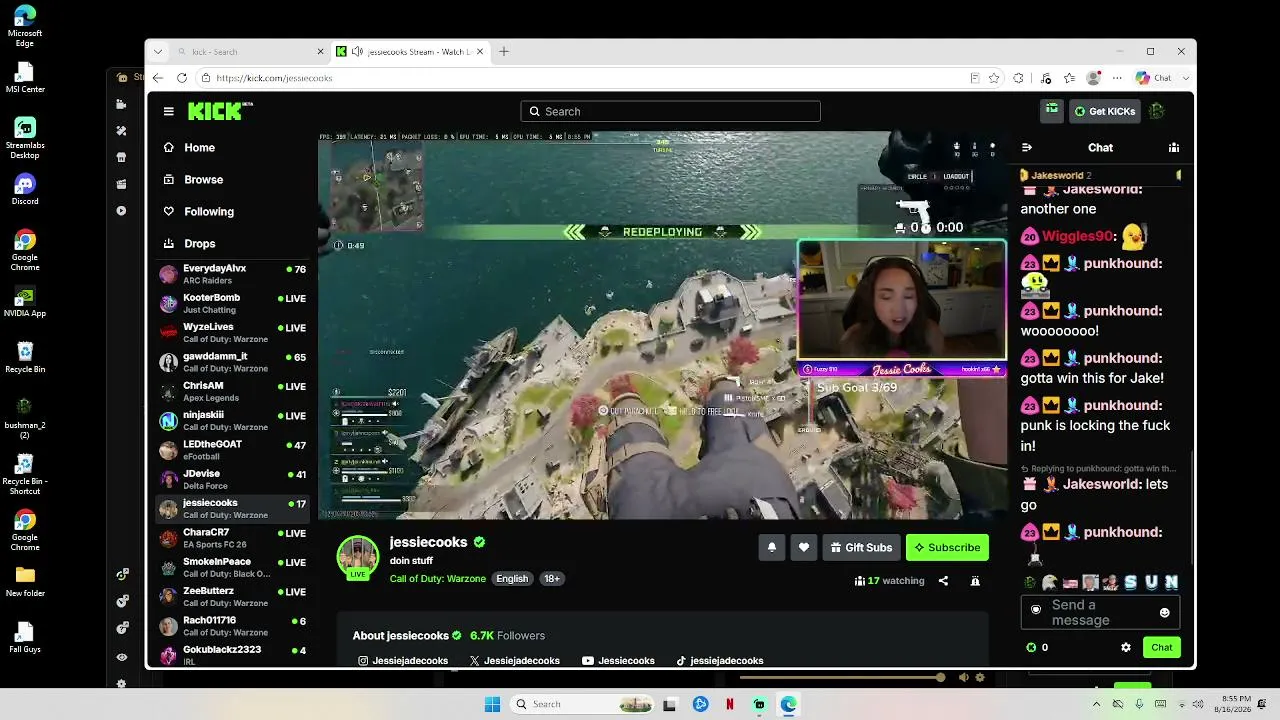Turn on notifications with the bell icon
Image resolution: width=1280 pixels, height=720 pixels.
[772, 547]
